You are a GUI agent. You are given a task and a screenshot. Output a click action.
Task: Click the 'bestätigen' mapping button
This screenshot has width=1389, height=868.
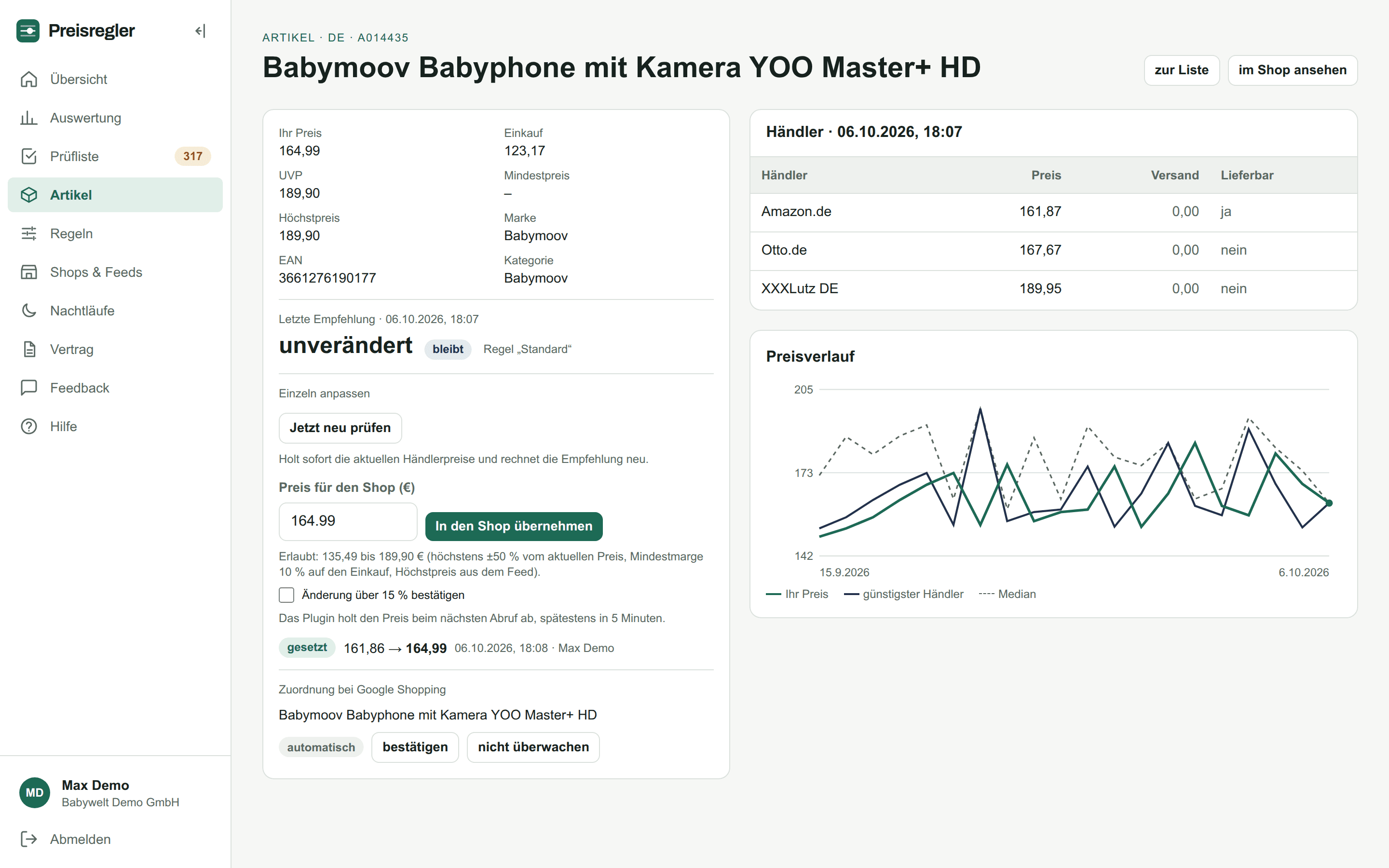415,747
